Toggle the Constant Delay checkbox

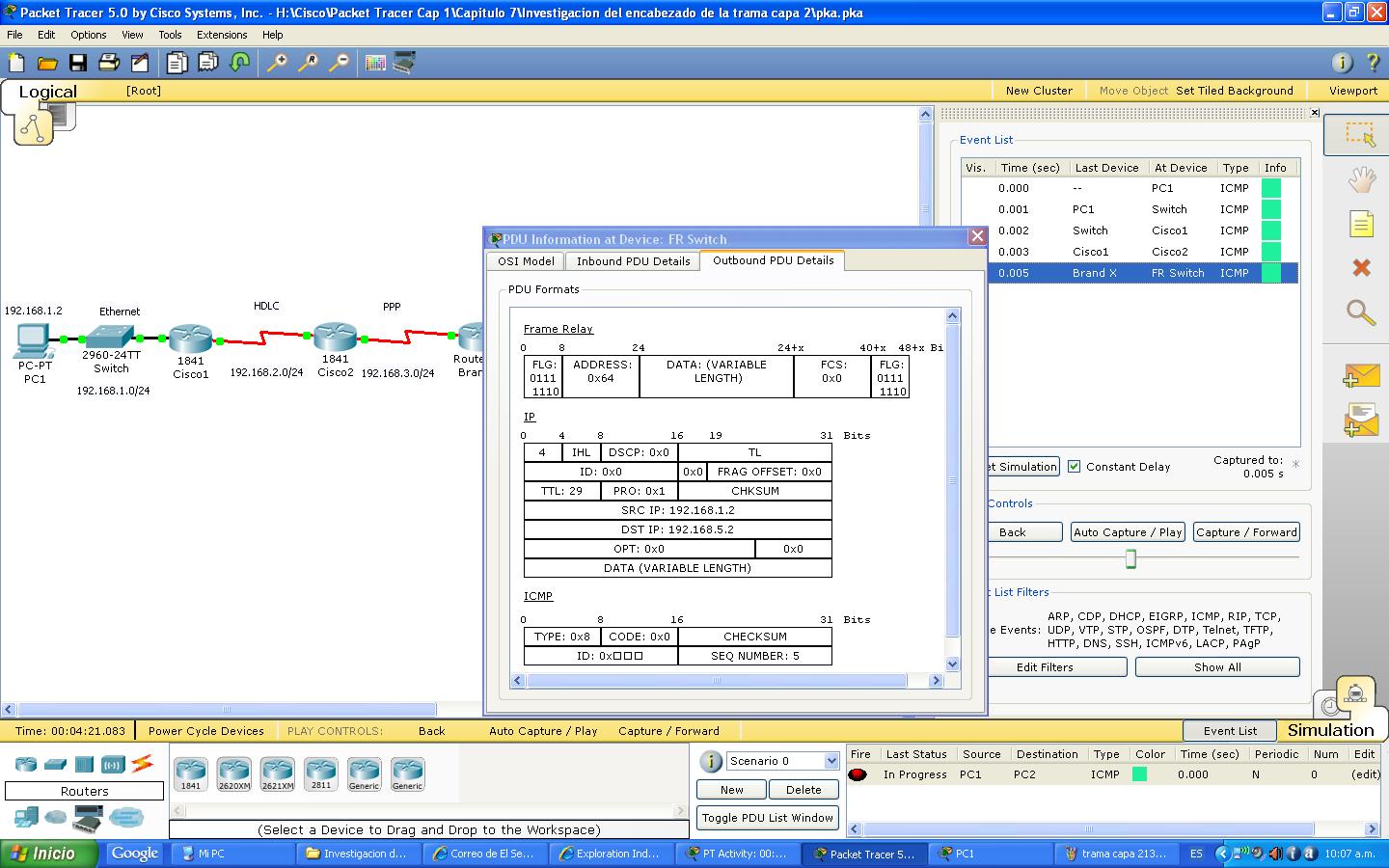point(1074,466)
